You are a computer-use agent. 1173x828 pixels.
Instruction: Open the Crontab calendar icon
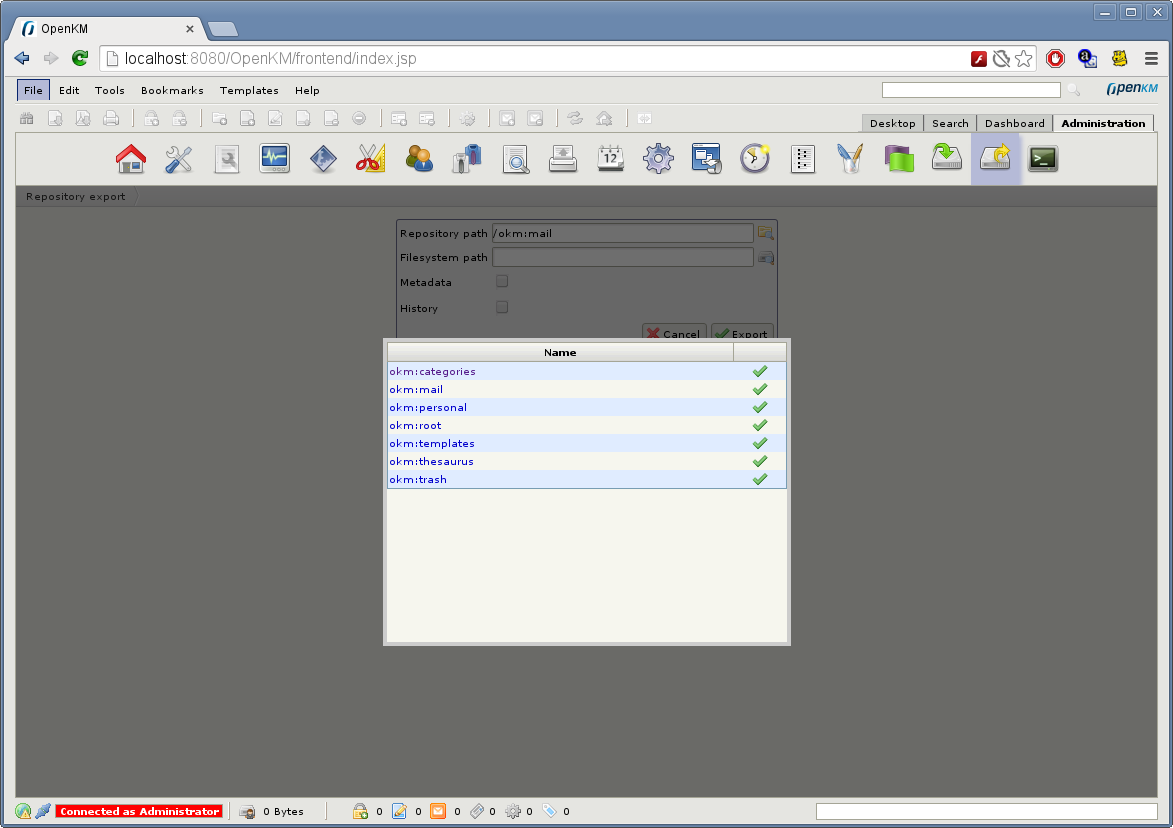click(611, 158)
